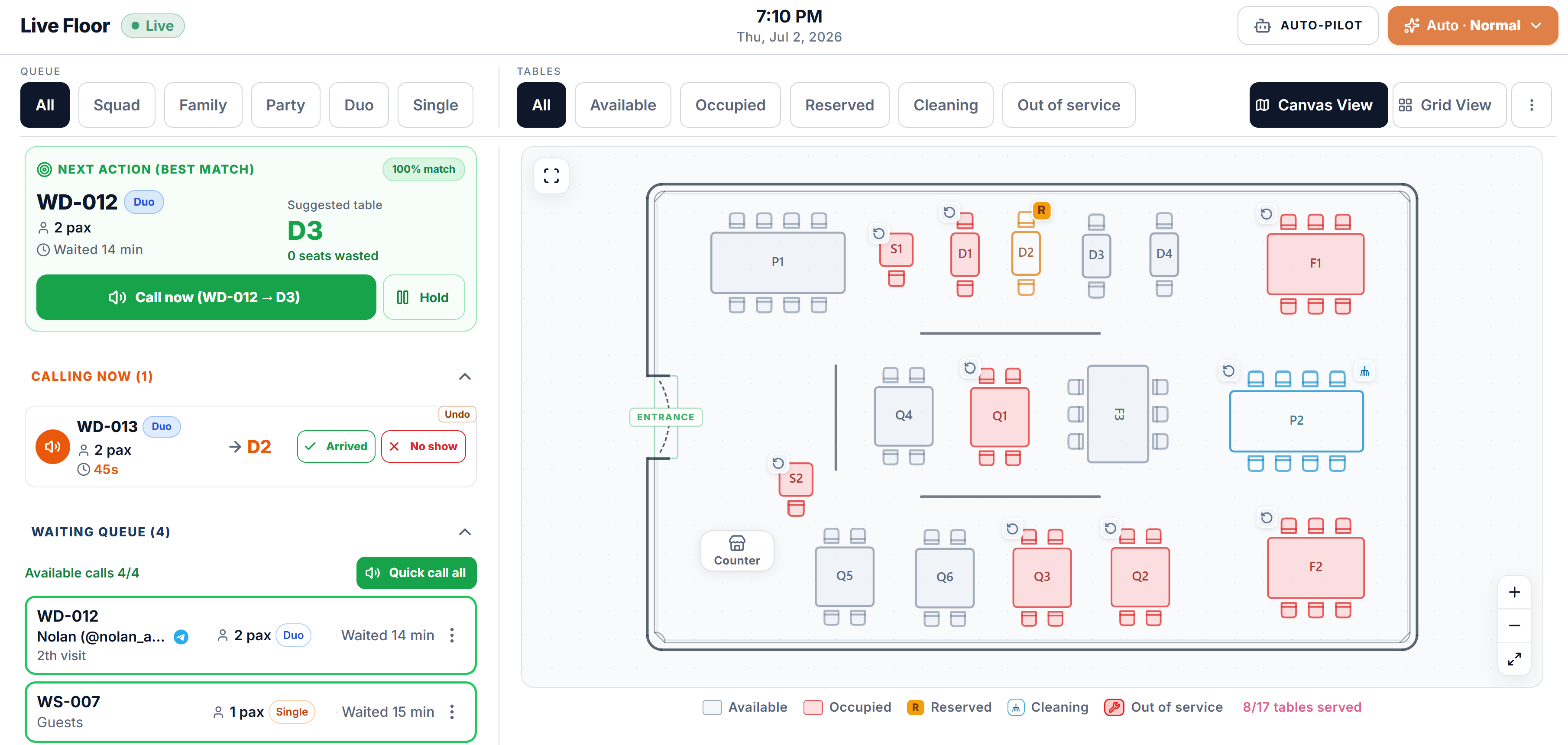The height and width of the screenshot is (745, 1568).
Task: Mark WD-013 as Arrived
Action: point(336,447)
